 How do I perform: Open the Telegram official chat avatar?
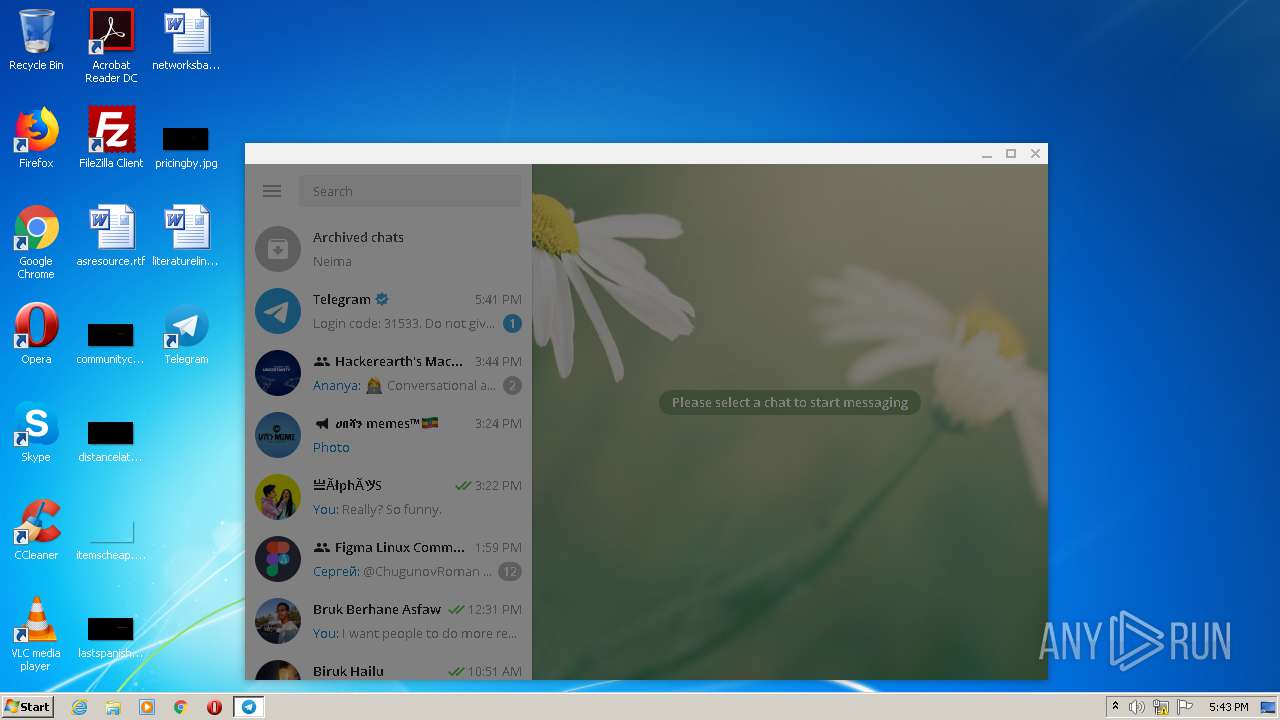[x=278, y=311]
